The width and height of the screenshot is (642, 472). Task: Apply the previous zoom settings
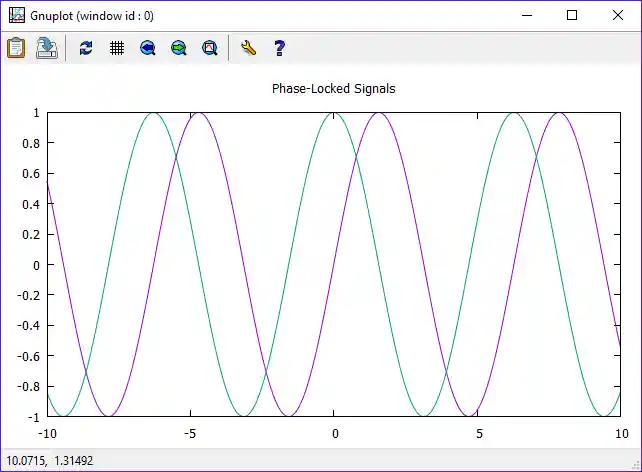click(x=148, y=47)
